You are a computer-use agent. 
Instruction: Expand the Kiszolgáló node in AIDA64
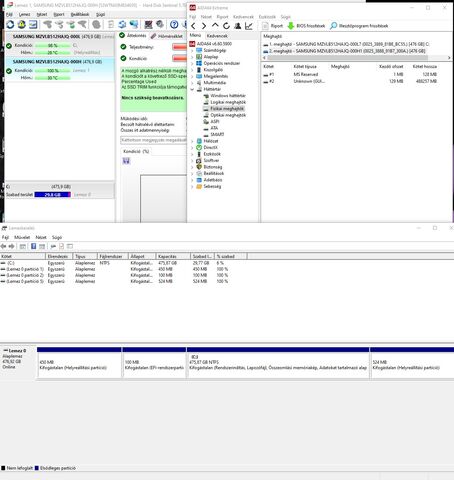[192, 70]
